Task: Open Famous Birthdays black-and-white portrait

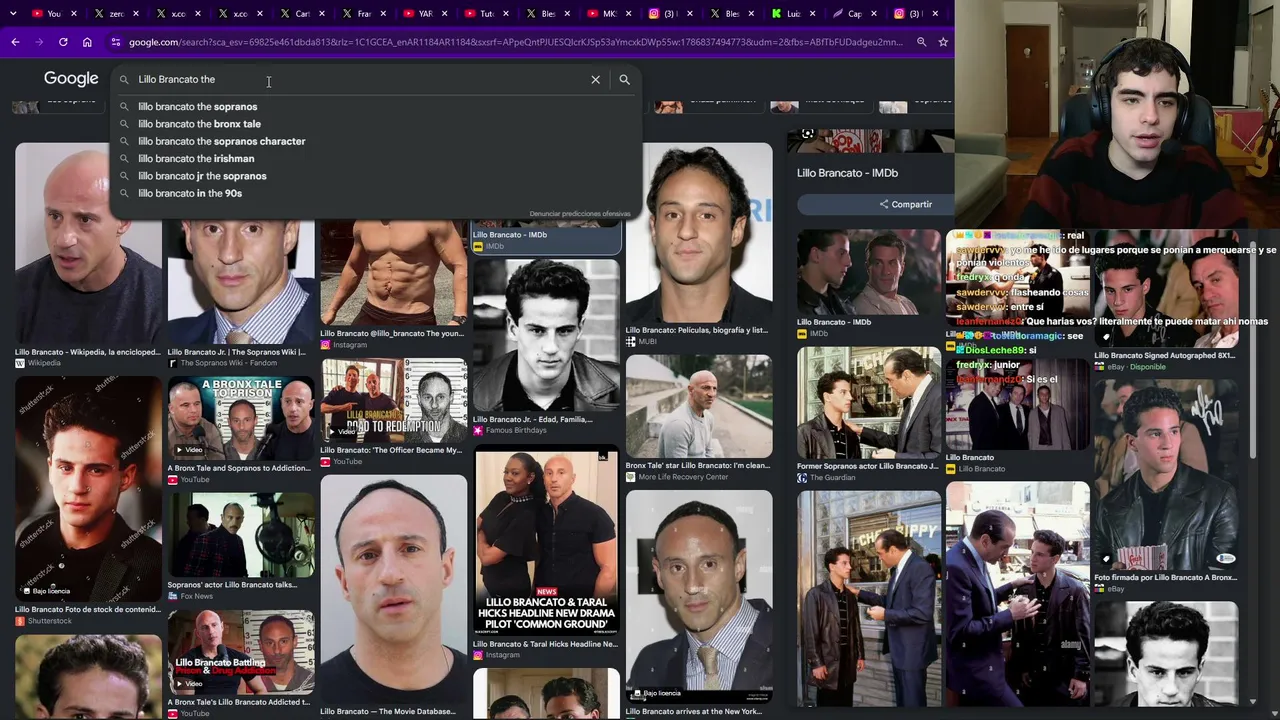Action: pyautogui.click(x=546, y=335)
